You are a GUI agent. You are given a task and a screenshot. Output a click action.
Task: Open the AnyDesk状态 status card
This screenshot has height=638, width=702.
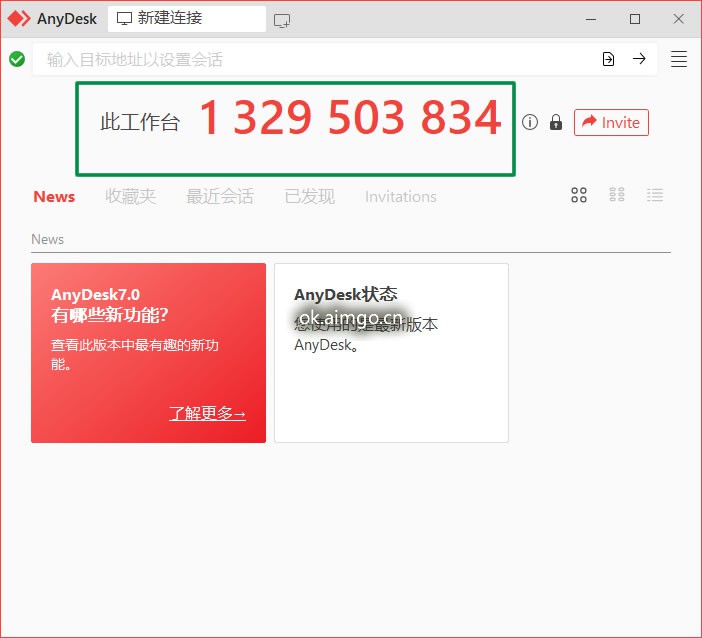[391, 353]
